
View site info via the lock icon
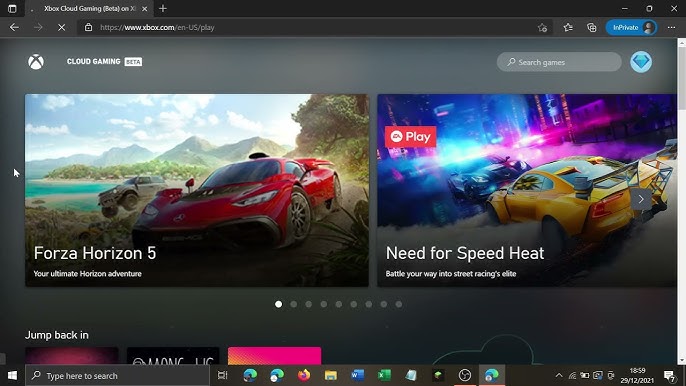[88, 27]
